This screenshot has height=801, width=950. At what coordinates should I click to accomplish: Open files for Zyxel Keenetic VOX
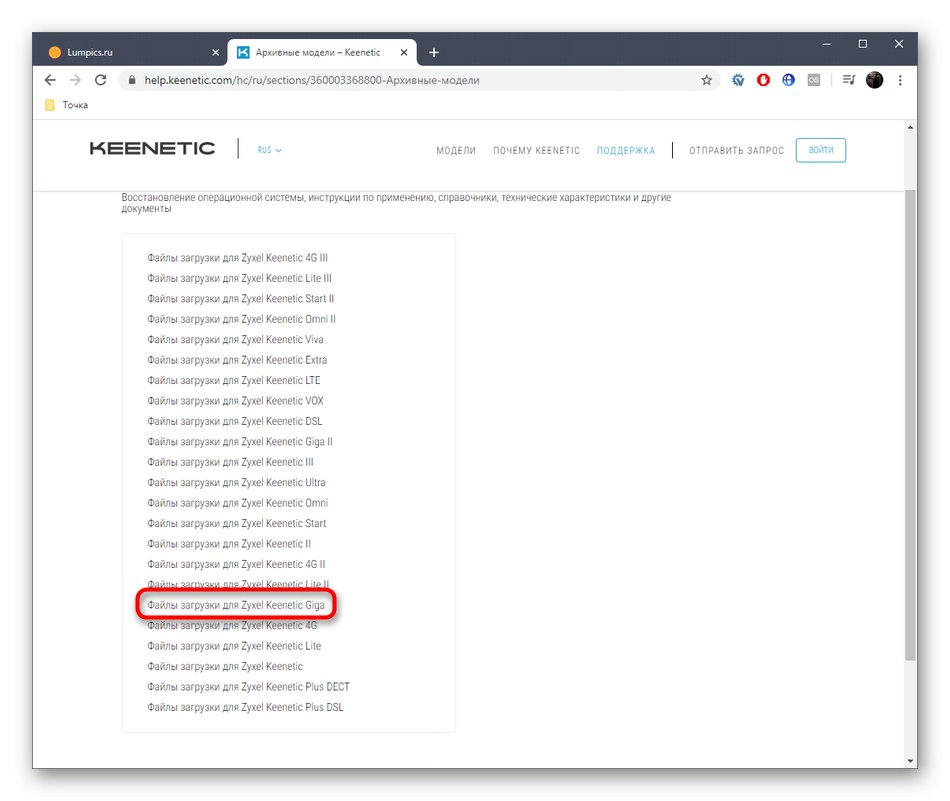235,400
